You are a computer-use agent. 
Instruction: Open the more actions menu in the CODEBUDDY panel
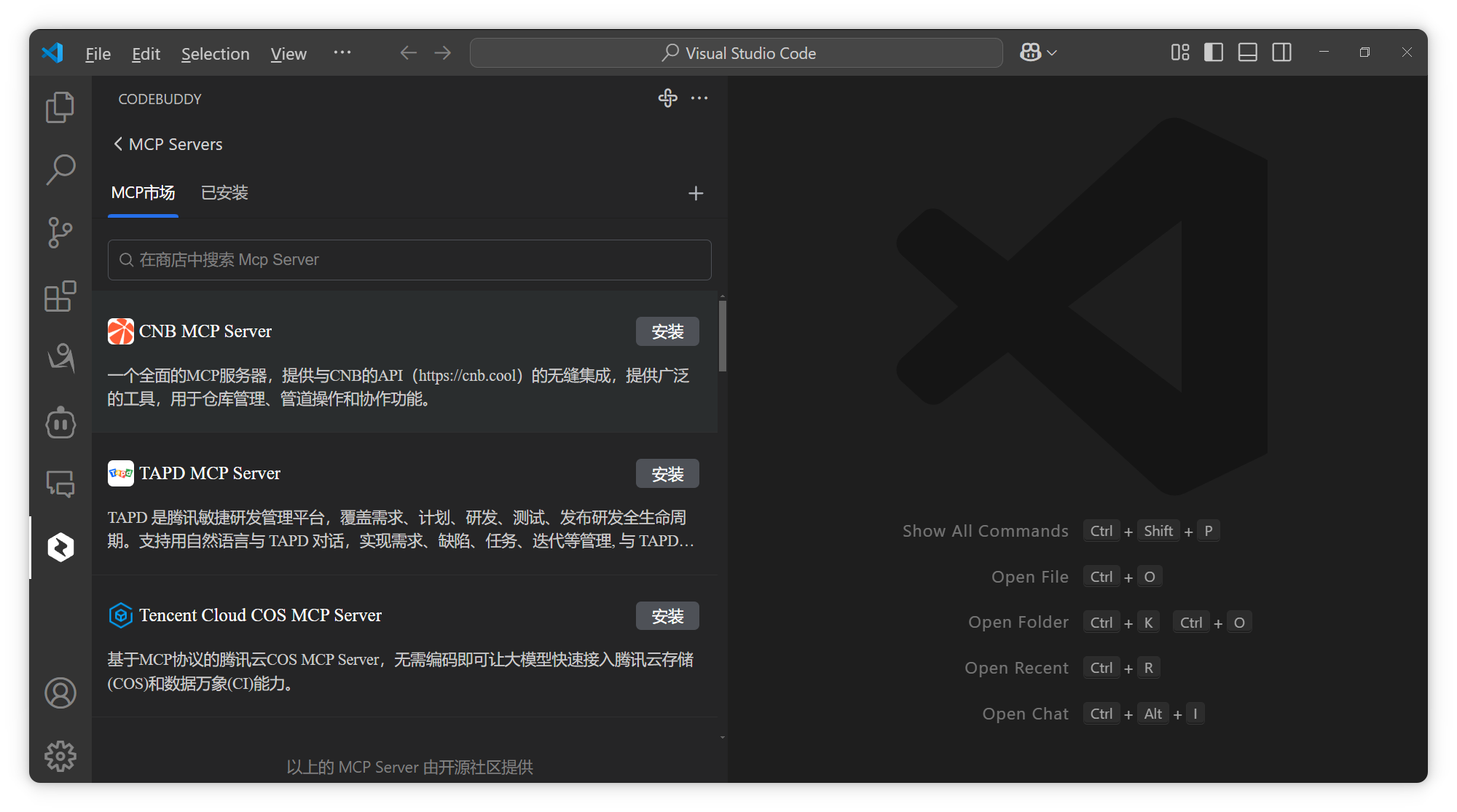point(699,98)
